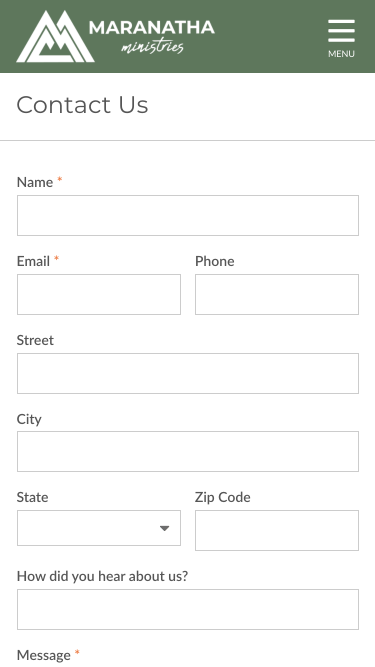Click the Street address field
The image size is (375, 667).
pyautogui.click(x=188, y=373)
